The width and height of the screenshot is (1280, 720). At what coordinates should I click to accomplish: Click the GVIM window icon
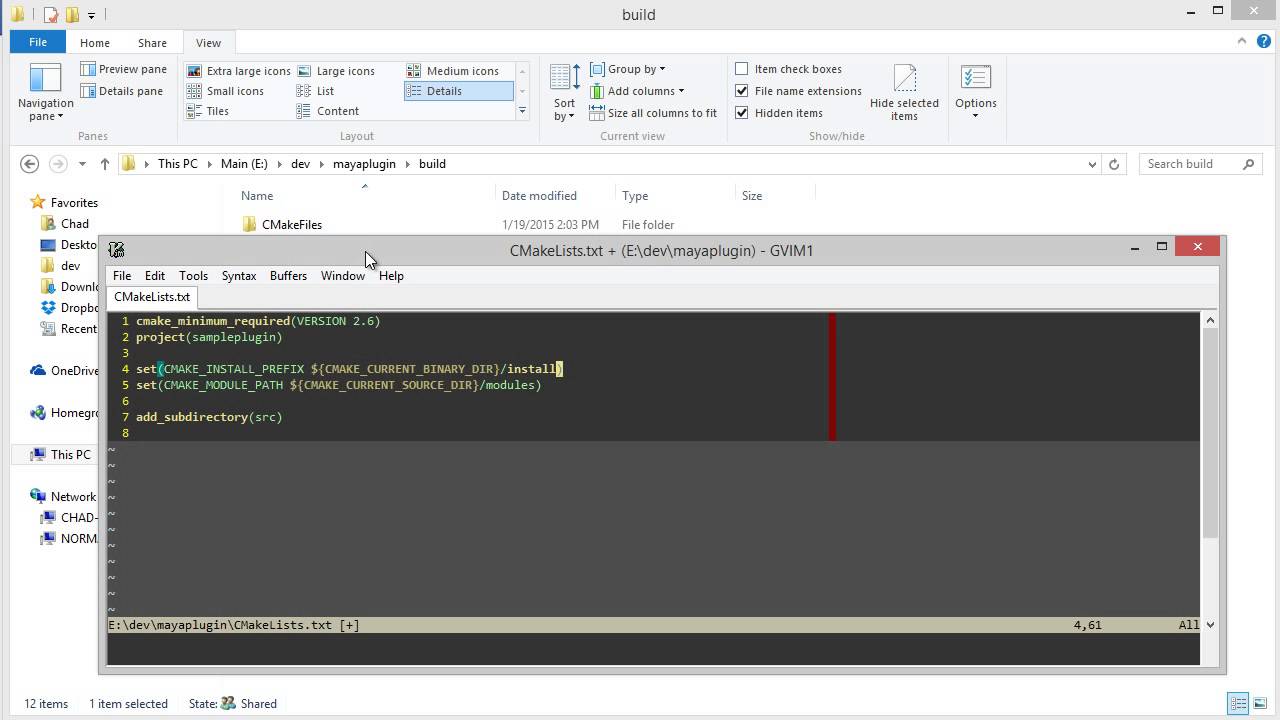click(x=116, y=250)
